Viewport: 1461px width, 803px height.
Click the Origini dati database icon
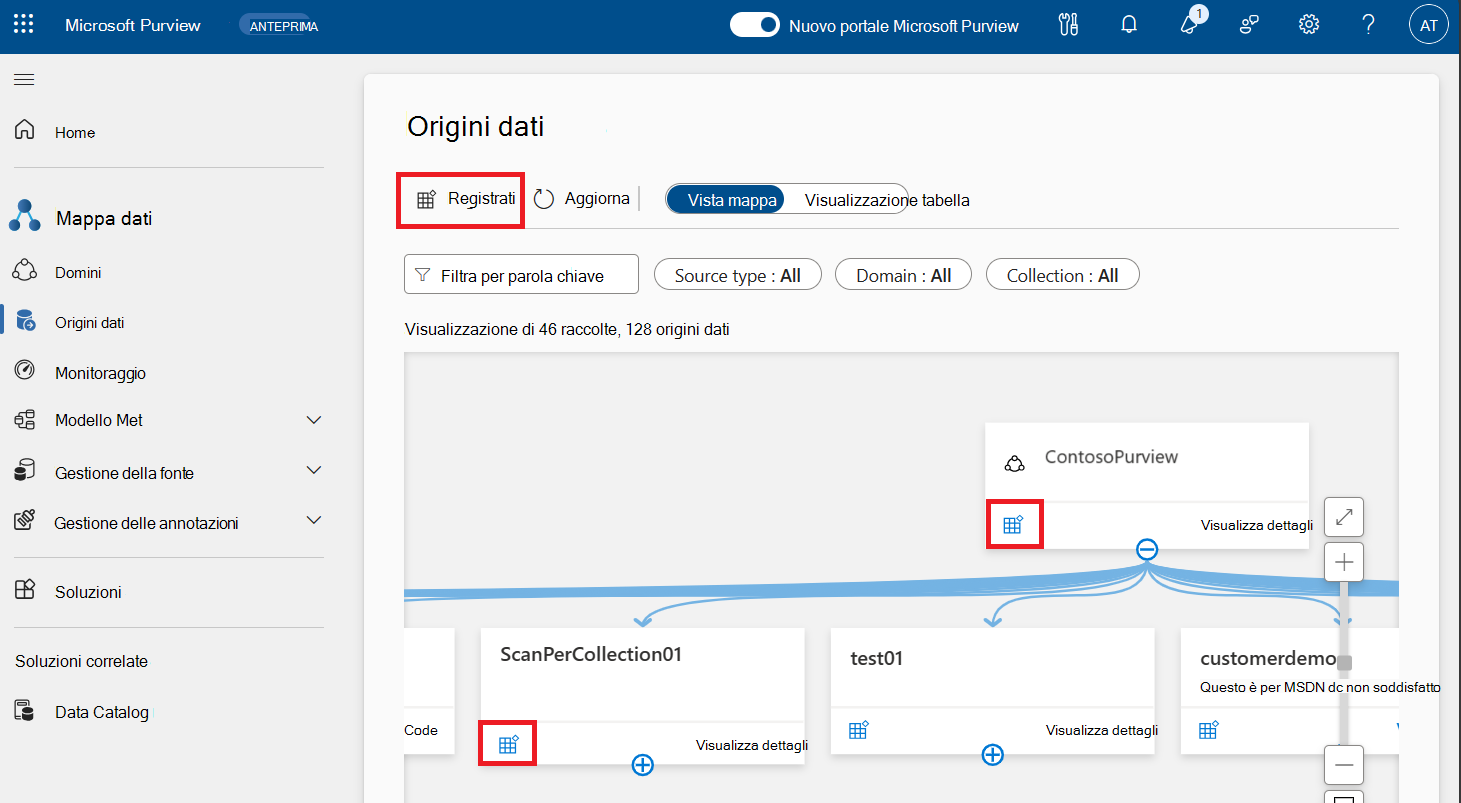point(25,321)
